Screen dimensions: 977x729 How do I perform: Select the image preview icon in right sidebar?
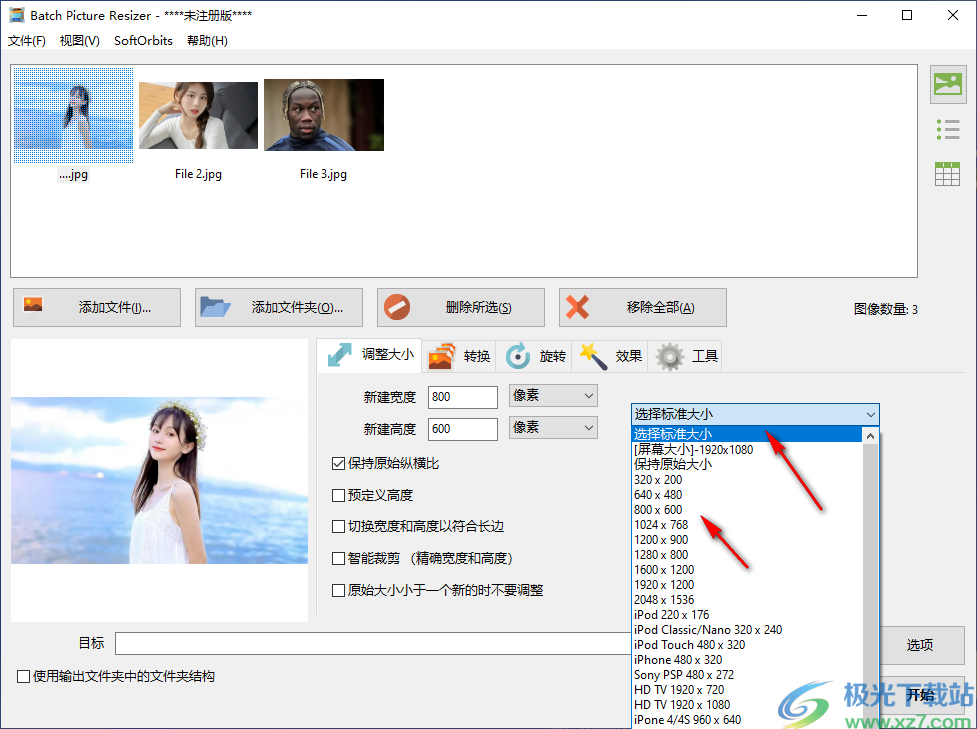pyautogui.click(x=947, y=85)
